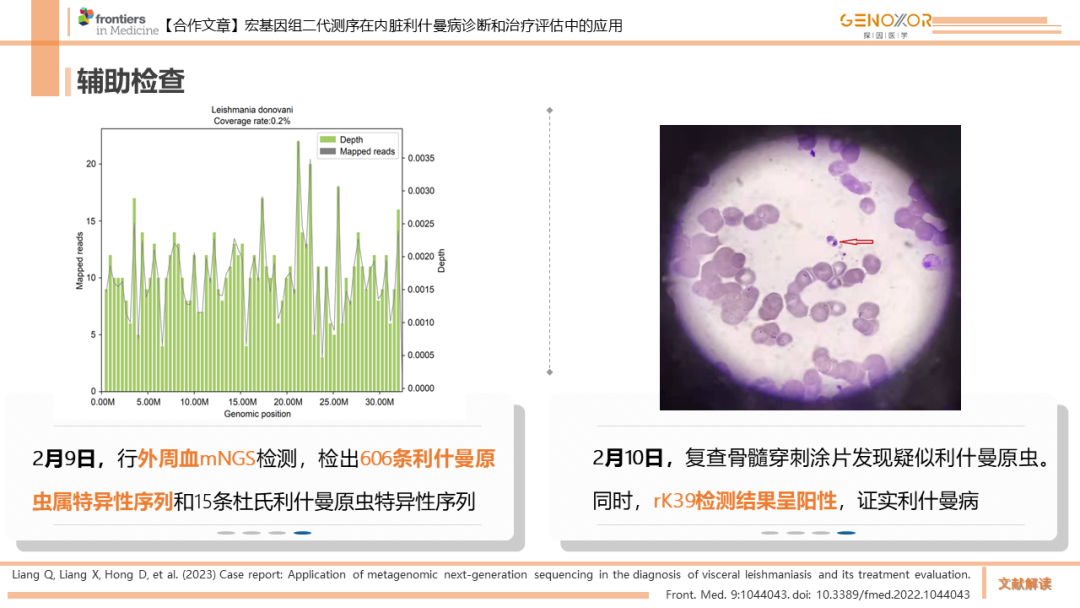
Task: Click the 2月10日 date text
Action: (627, 458)
